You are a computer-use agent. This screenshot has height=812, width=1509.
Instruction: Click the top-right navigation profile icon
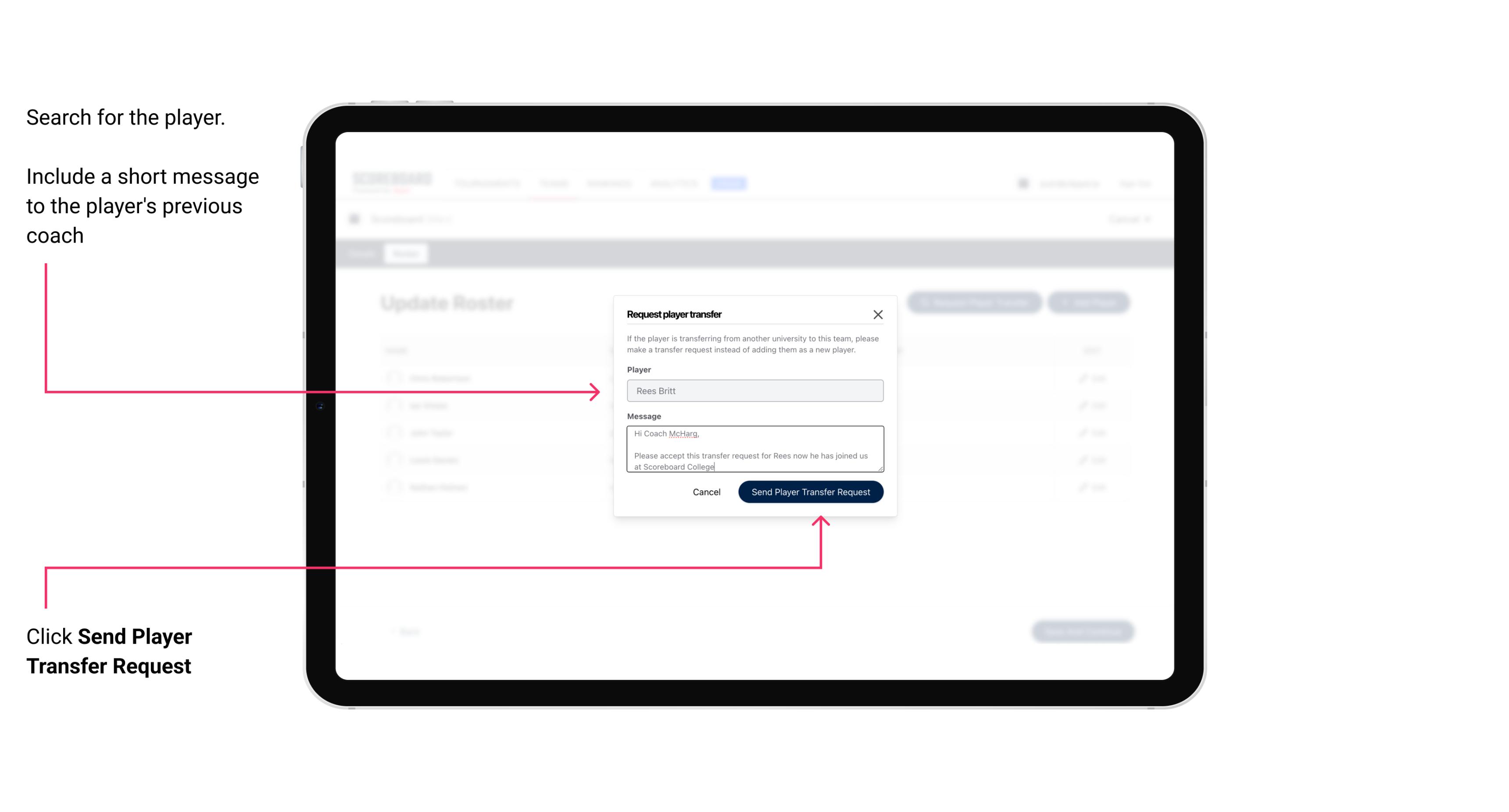(x=1023, y=183)
